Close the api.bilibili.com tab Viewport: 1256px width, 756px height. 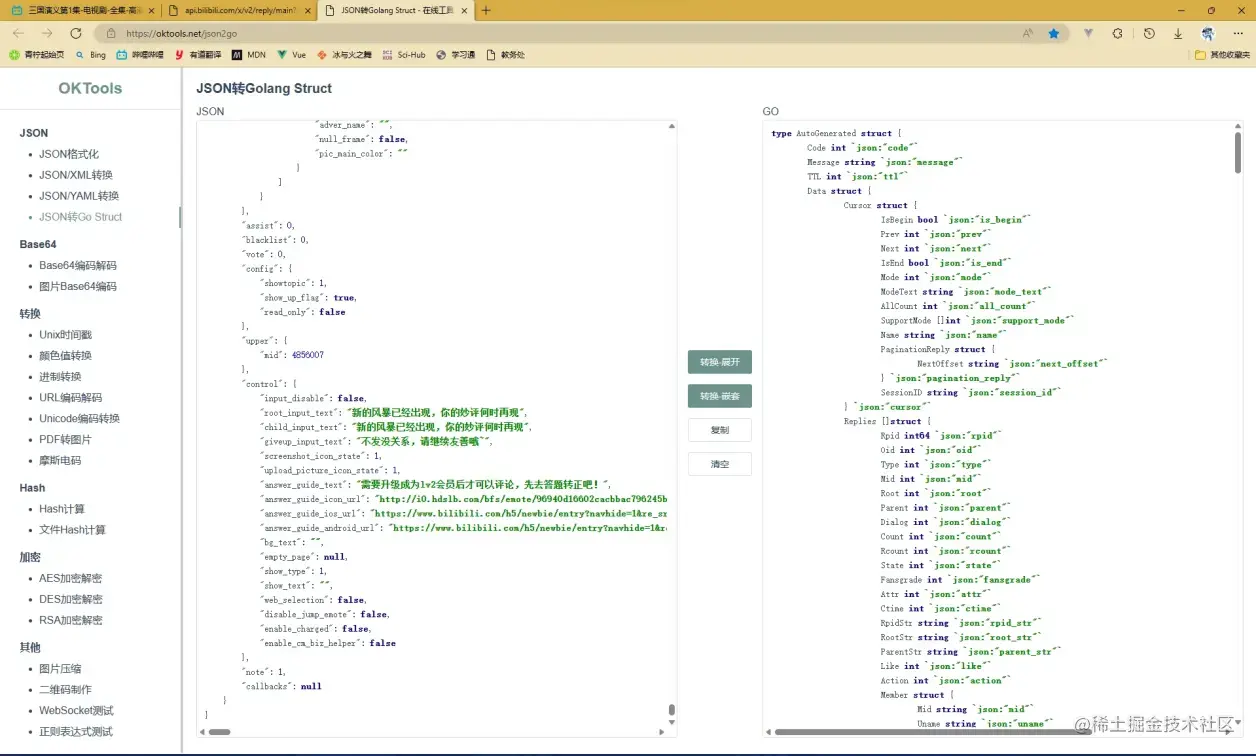point(306,10)
